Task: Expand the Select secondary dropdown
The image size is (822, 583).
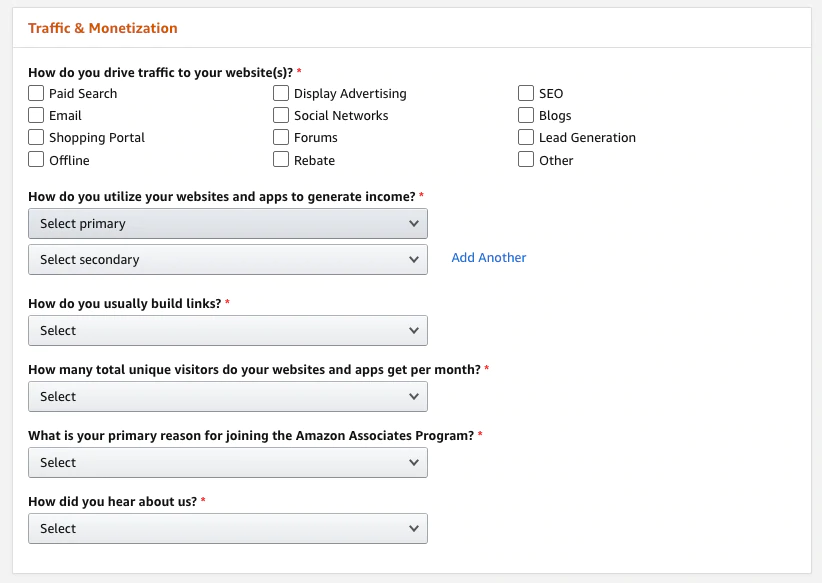Action: coord(228,260)
